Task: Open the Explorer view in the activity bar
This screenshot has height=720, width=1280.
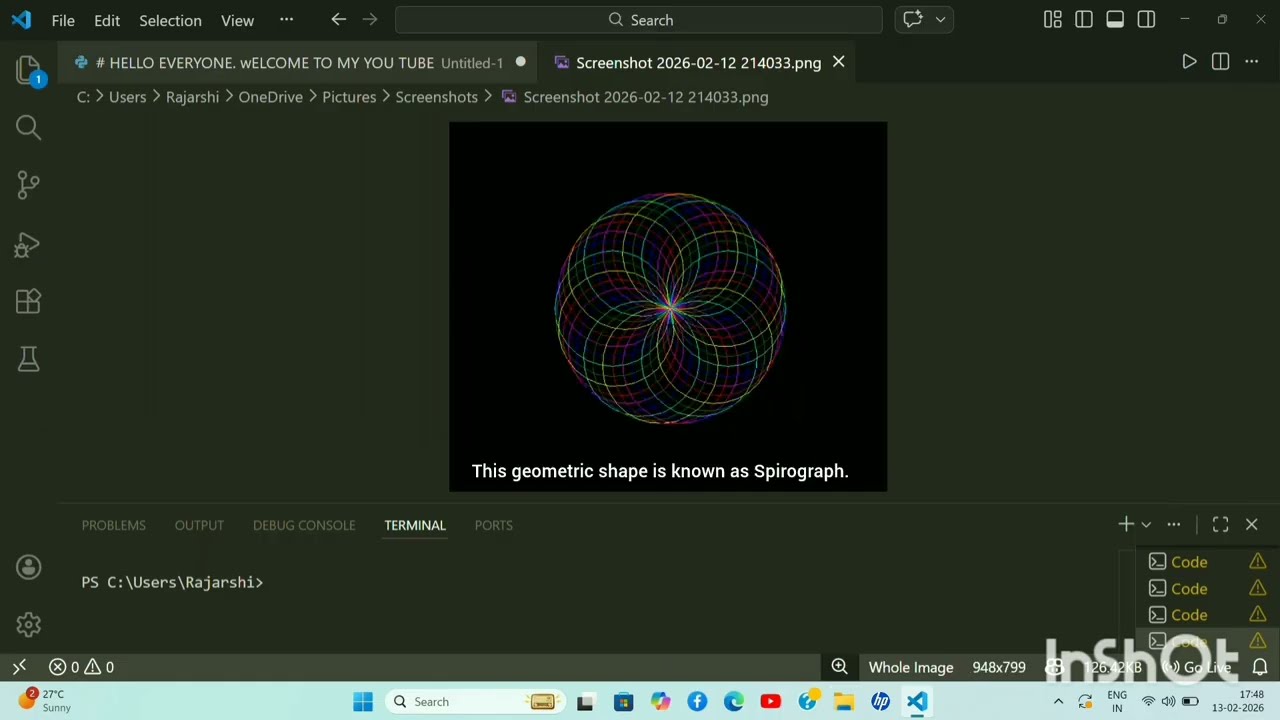Action: coord(28,69)
